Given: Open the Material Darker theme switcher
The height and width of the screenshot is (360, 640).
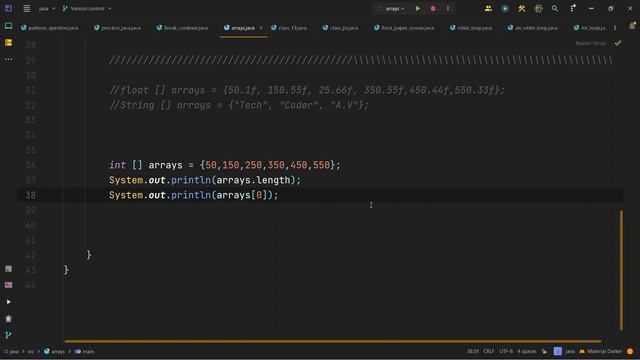Looking at the screenshot, I should (x=600, y=351).
